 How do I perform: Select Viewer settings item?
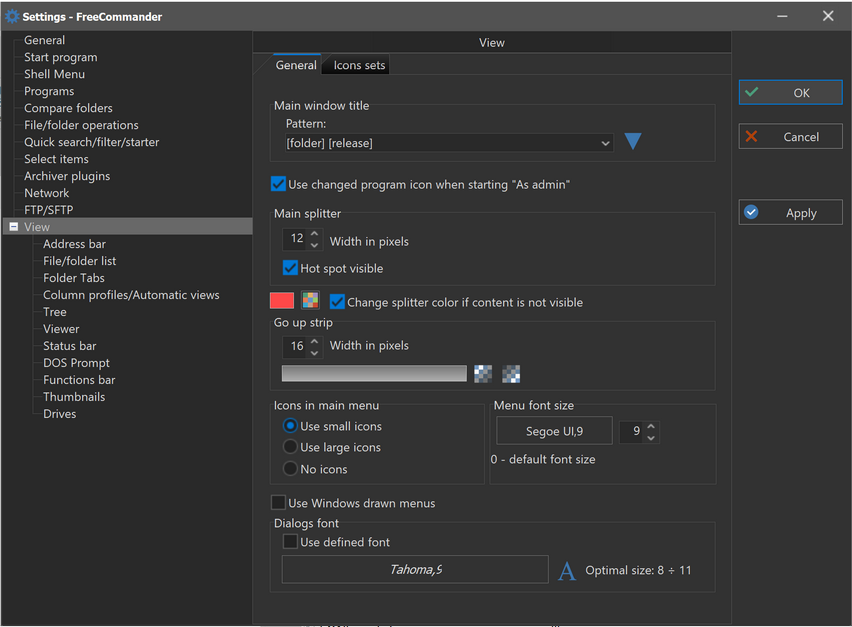[61, 329]
